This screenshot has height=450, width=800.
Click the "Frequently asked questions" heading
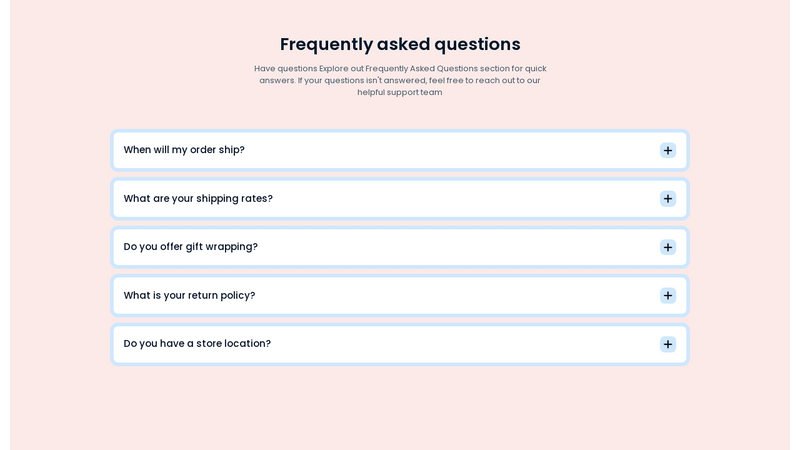tap(400, 44)
